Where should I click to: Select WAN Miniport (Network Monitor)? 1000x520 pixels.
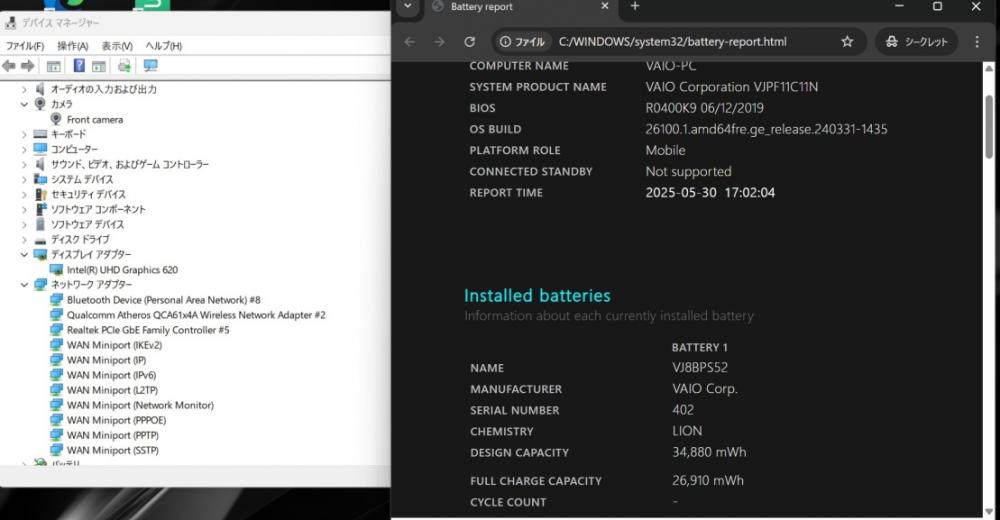click(x=140, y=405)
